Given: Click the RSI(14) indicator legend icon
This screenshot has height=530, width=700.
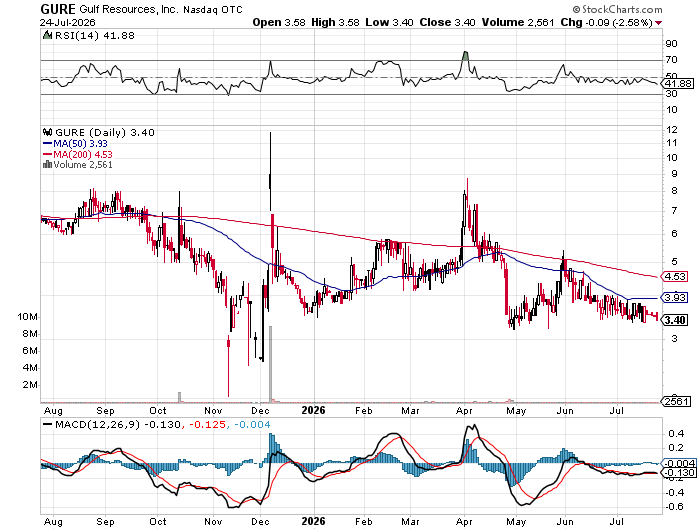Looking at the screenshot, I should (x=47, y=35).
